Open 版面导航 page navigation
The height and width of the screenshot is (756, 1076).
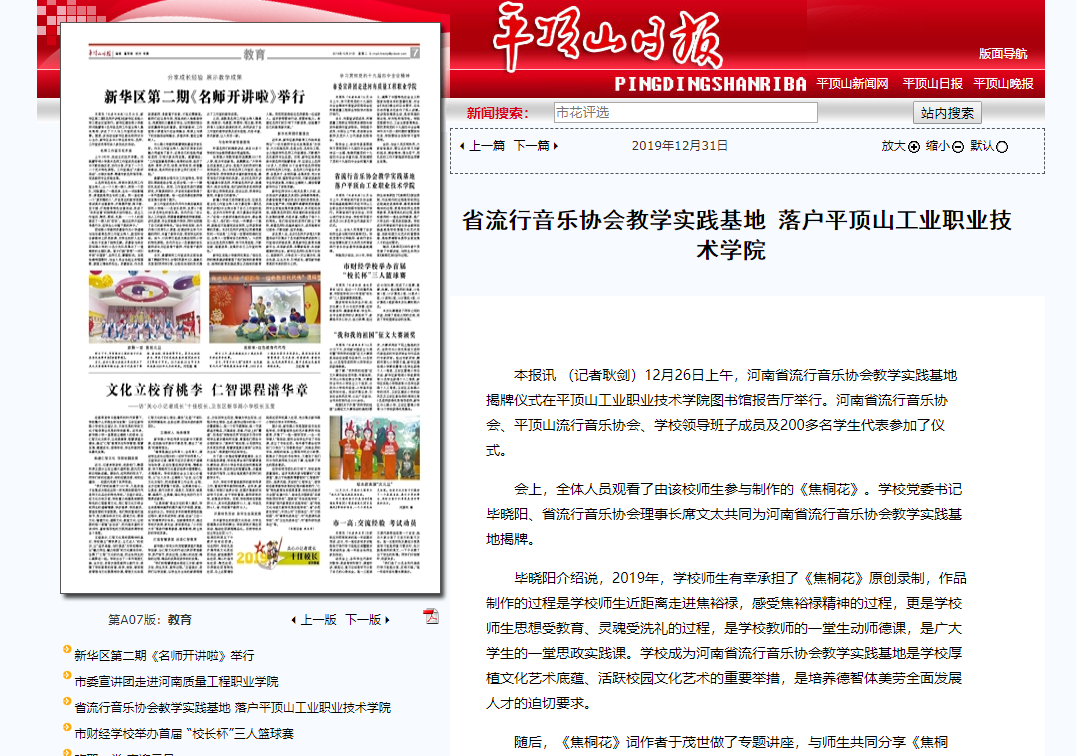[1003, 54]
